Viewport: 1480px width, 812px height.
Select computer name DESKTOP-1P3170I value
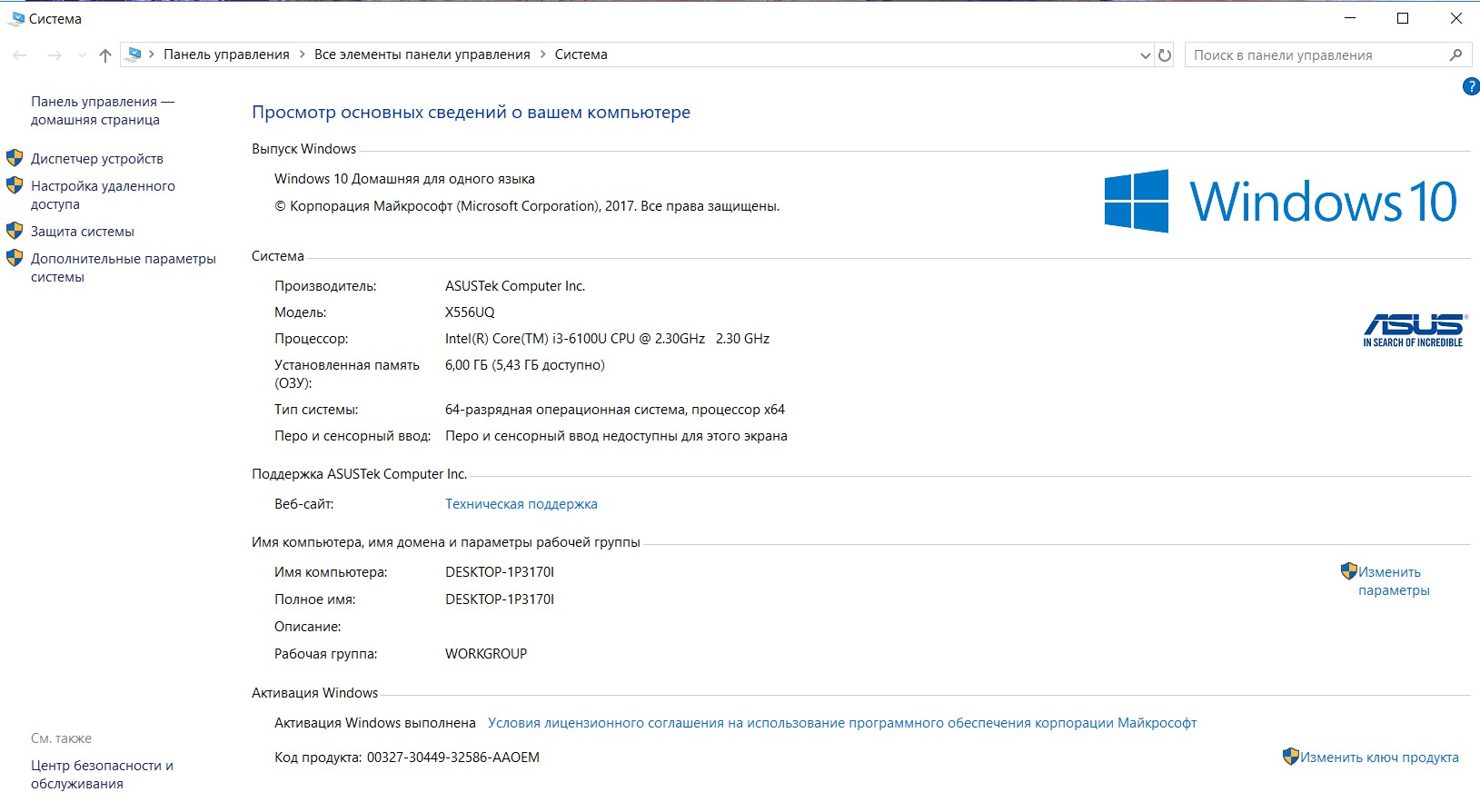[500, 572]
